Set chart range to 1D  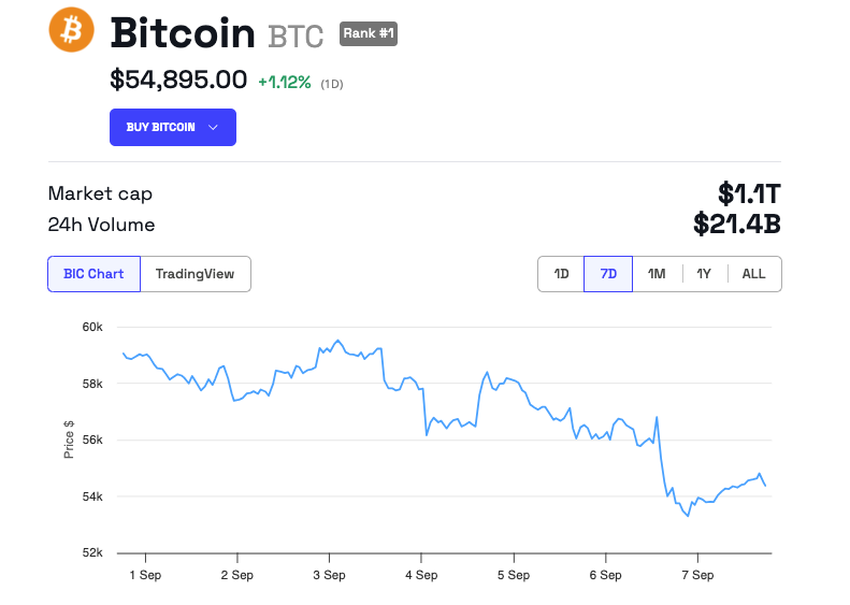point(561,274)
